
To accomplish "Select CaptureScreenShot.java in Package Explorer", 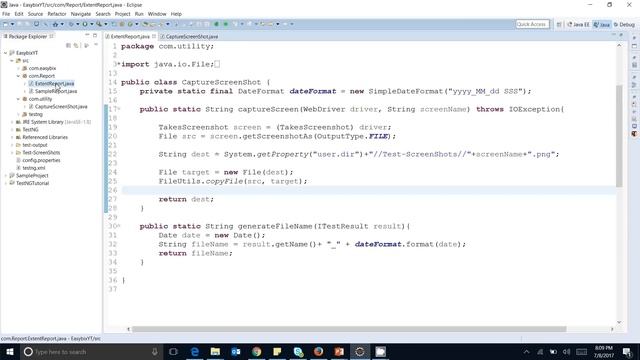I will pos(58,107).
